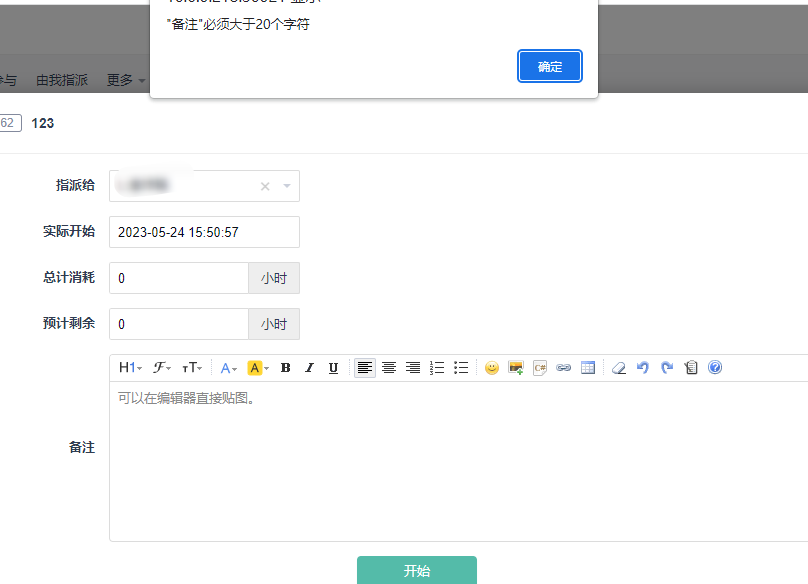Insert a code block with the C# icon
Viewport: 808px width, 584px height.
(540, 368)
